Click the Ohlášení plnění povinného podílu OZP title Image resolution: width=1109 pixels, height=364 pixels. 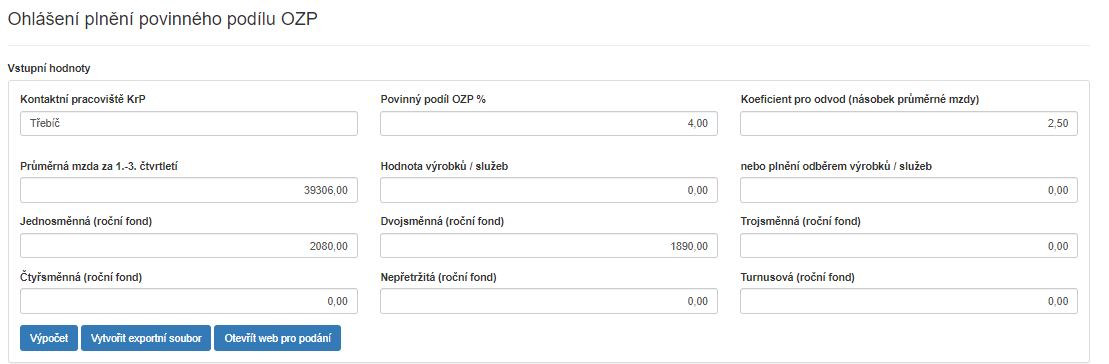pyautogui.click(x=162, y=20)
